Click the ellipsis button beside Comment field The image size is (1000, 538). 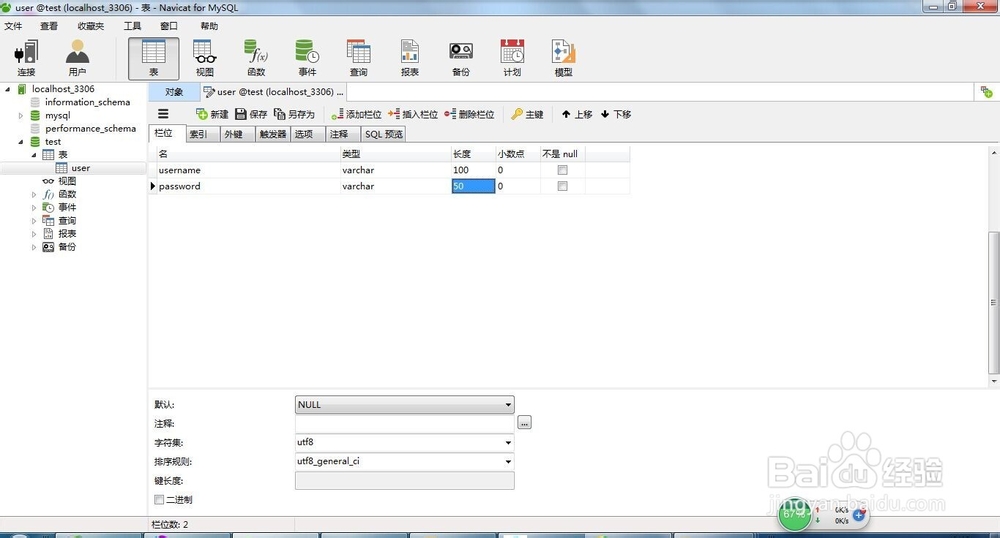(524, 423)
